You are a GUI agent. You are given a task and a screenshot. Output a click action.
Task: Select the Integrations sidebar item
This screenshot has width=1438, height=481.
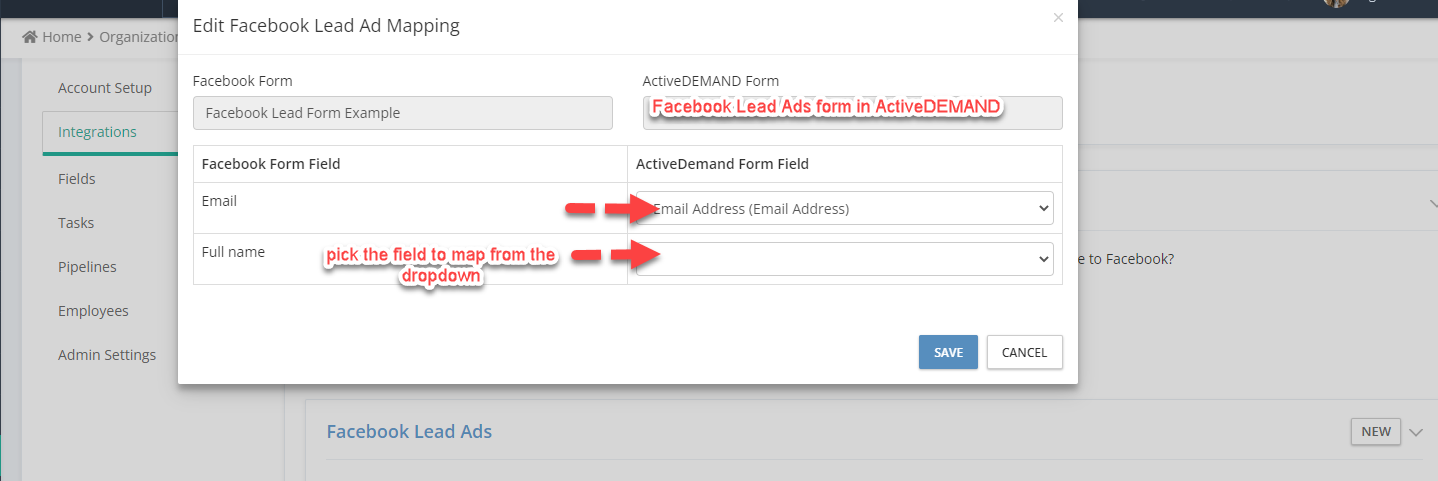[x=97, y=132]
